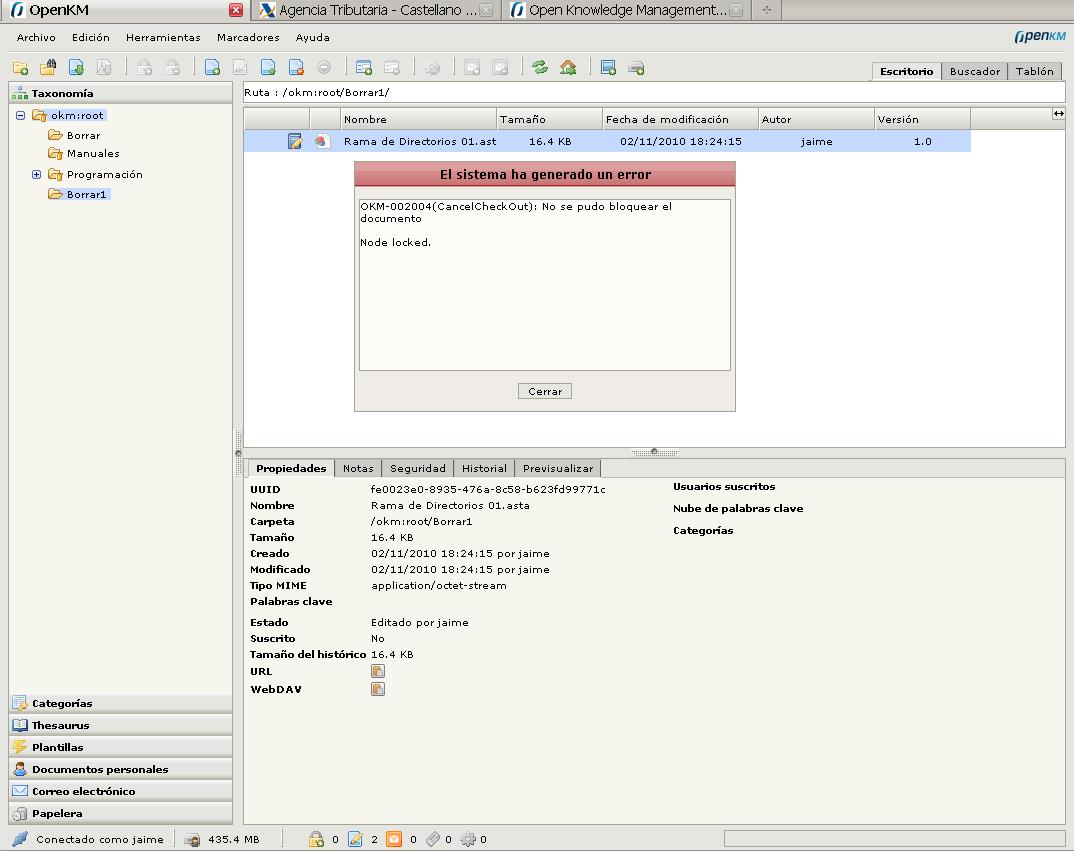
Task: Click the Download document toolbar icon
Action: [x=76, y=67]
